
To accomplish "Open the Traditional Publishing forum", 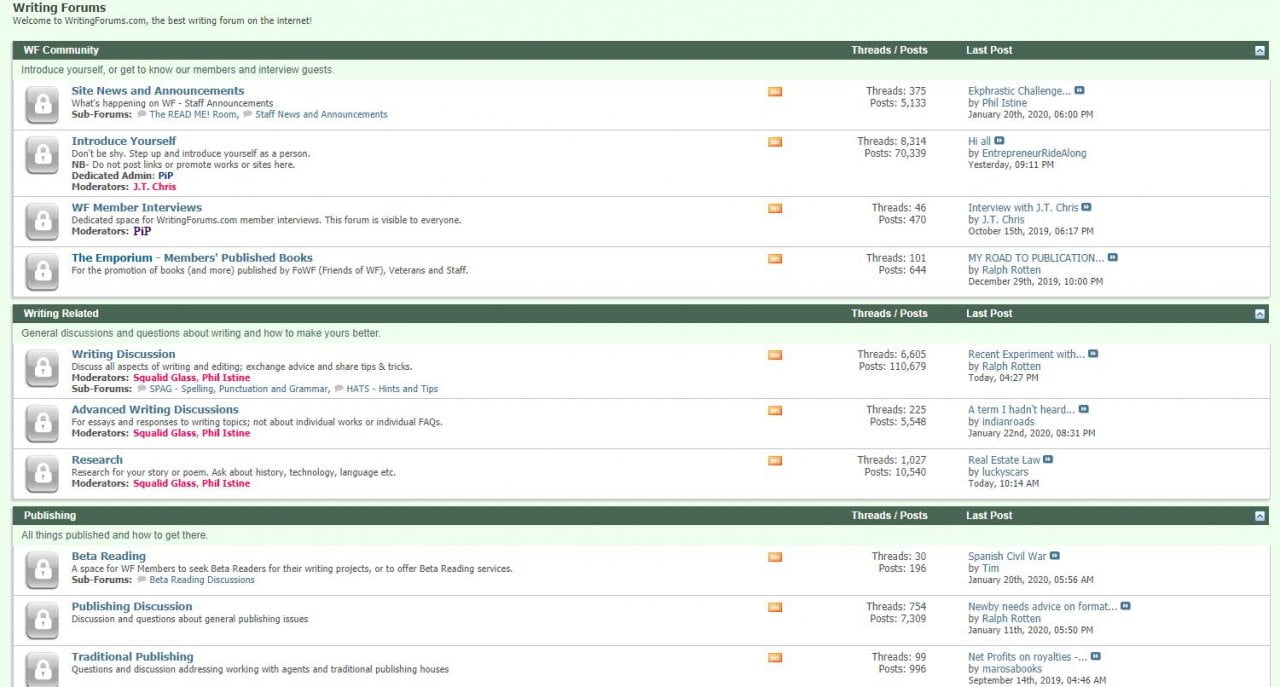I will [x=132, y=657].
